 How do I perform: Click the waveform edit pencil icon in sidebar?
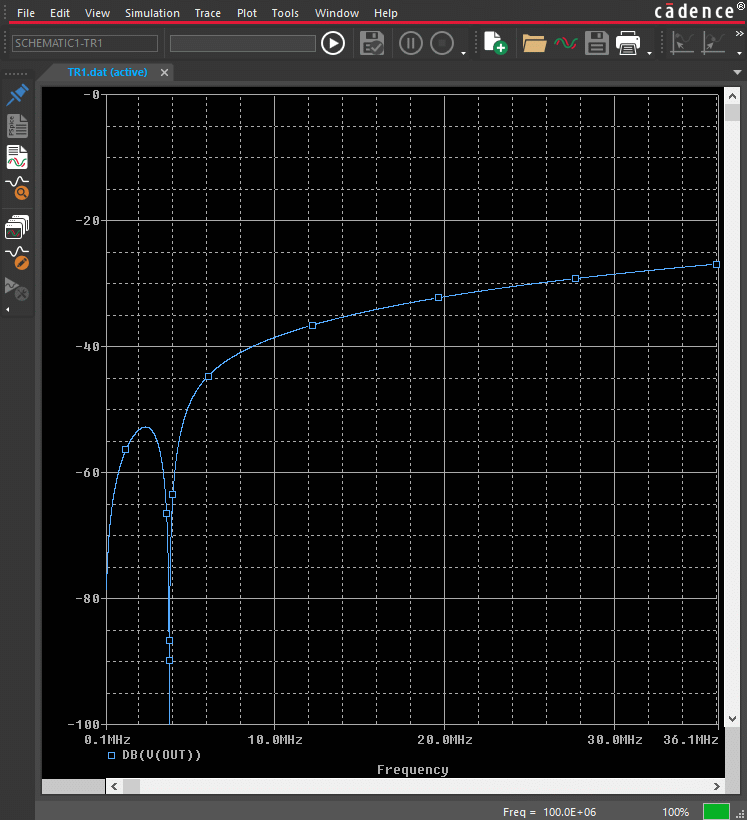[17, 258]
